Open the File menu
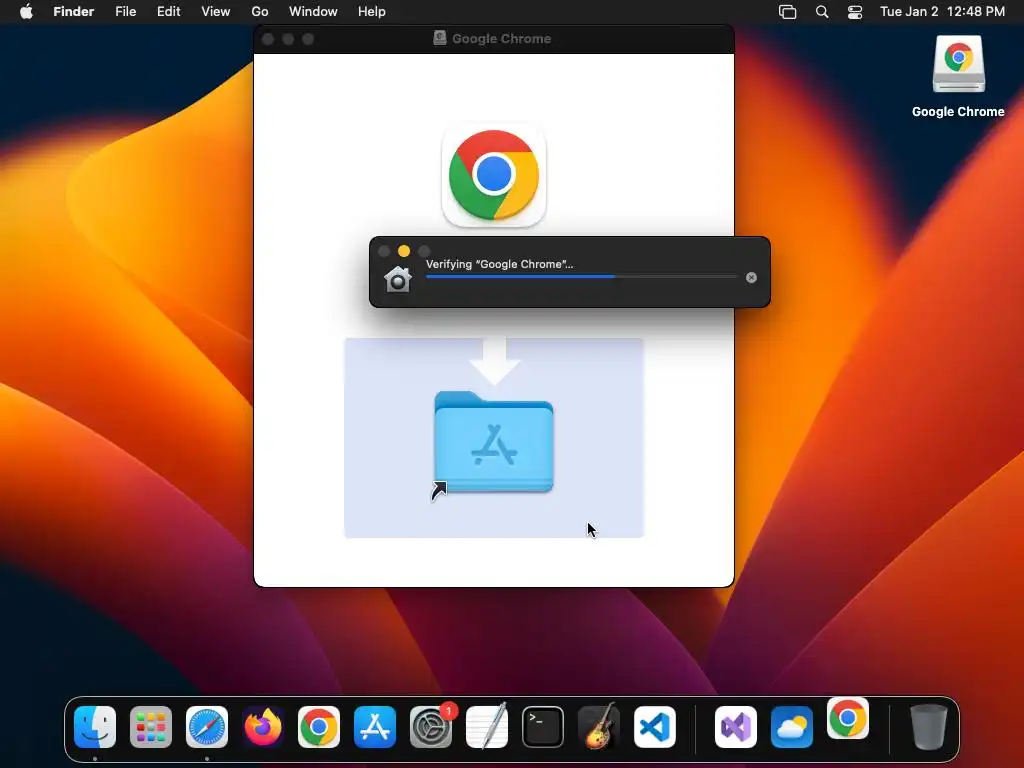The image size is (1024, 768). coord(125,12)
